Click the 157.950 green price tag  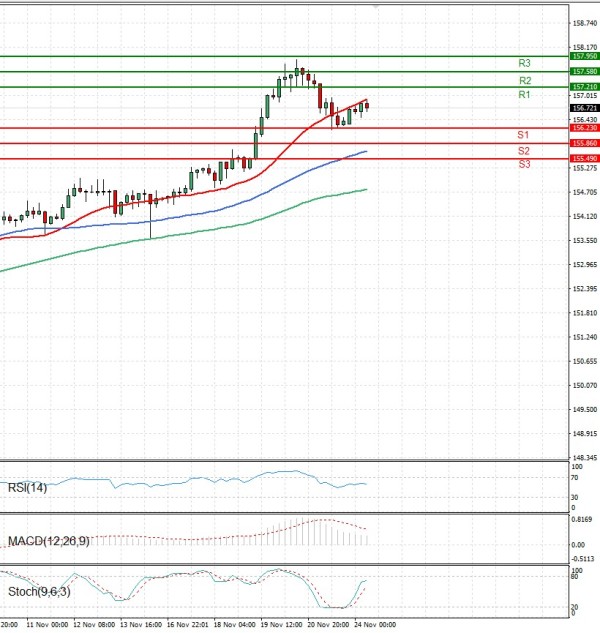[x=584, y=57]
